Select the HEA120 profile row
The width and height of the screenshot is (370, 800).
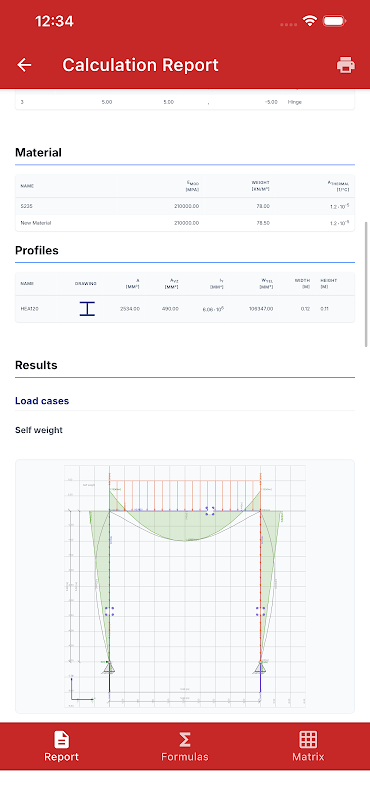(185, 309)
